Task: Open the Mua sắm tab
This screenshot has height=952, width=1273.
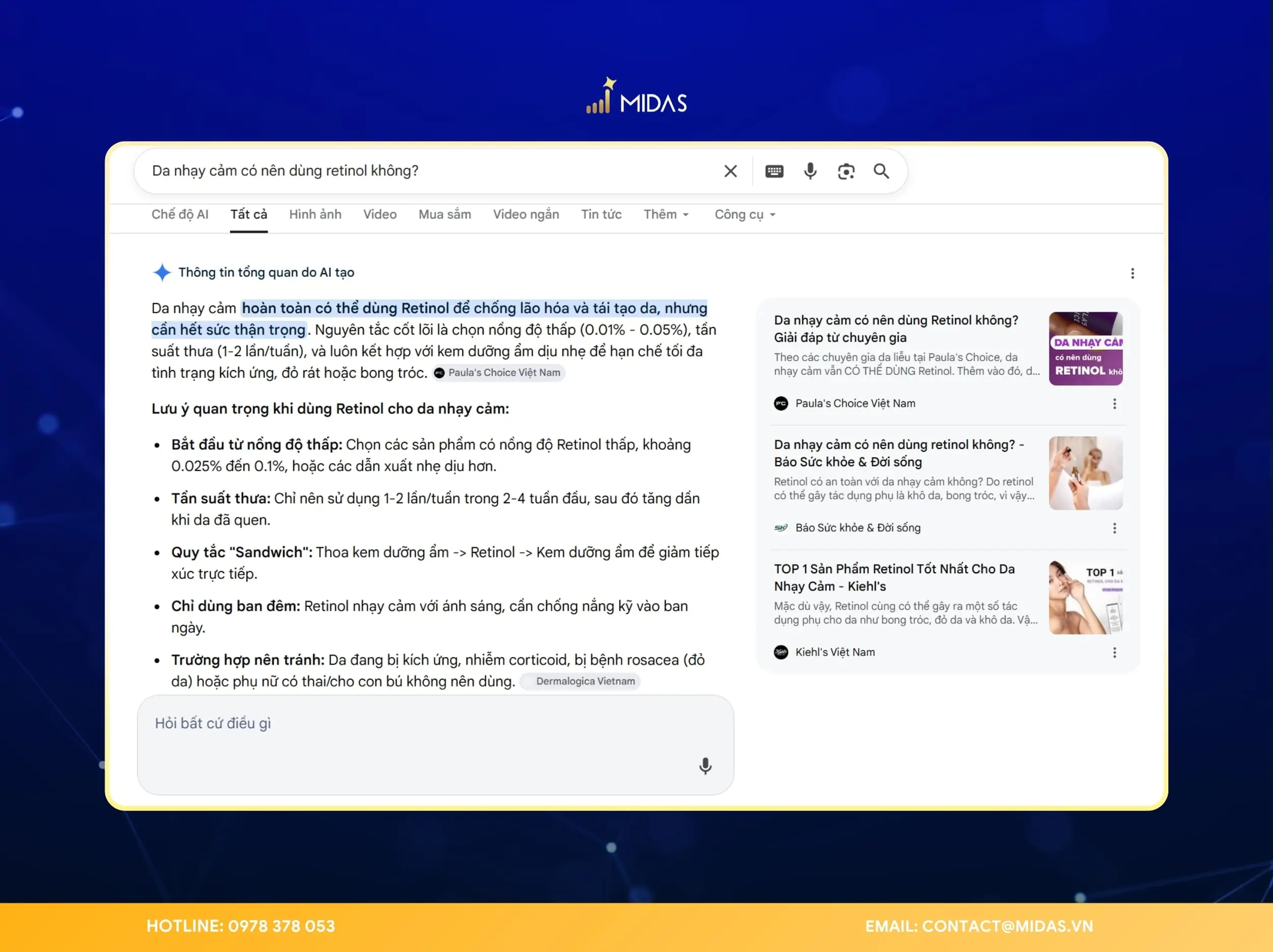Action: [444, 215]
